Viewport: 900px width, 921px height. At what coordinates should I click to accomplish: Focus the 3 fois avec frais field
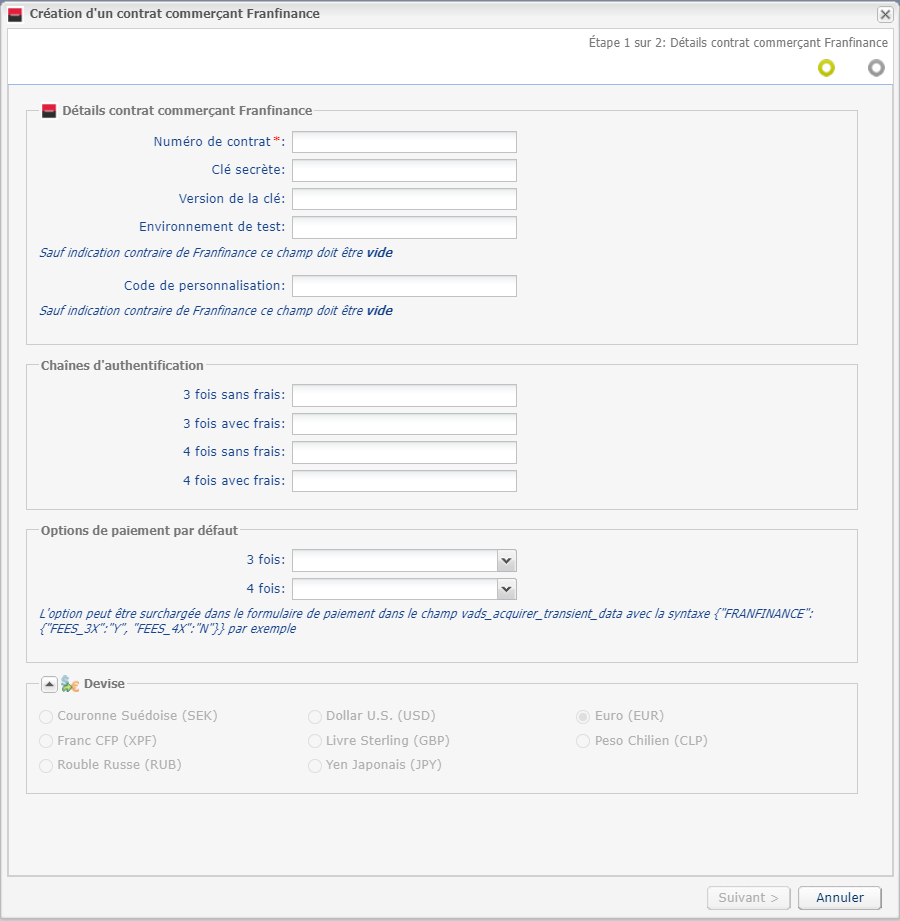pos(404,424)
